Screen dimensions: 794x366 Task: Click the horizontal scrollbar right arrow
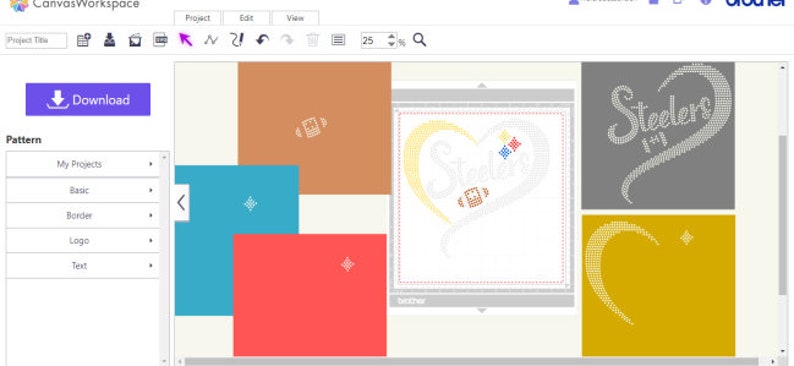click(x=773, y=361)
